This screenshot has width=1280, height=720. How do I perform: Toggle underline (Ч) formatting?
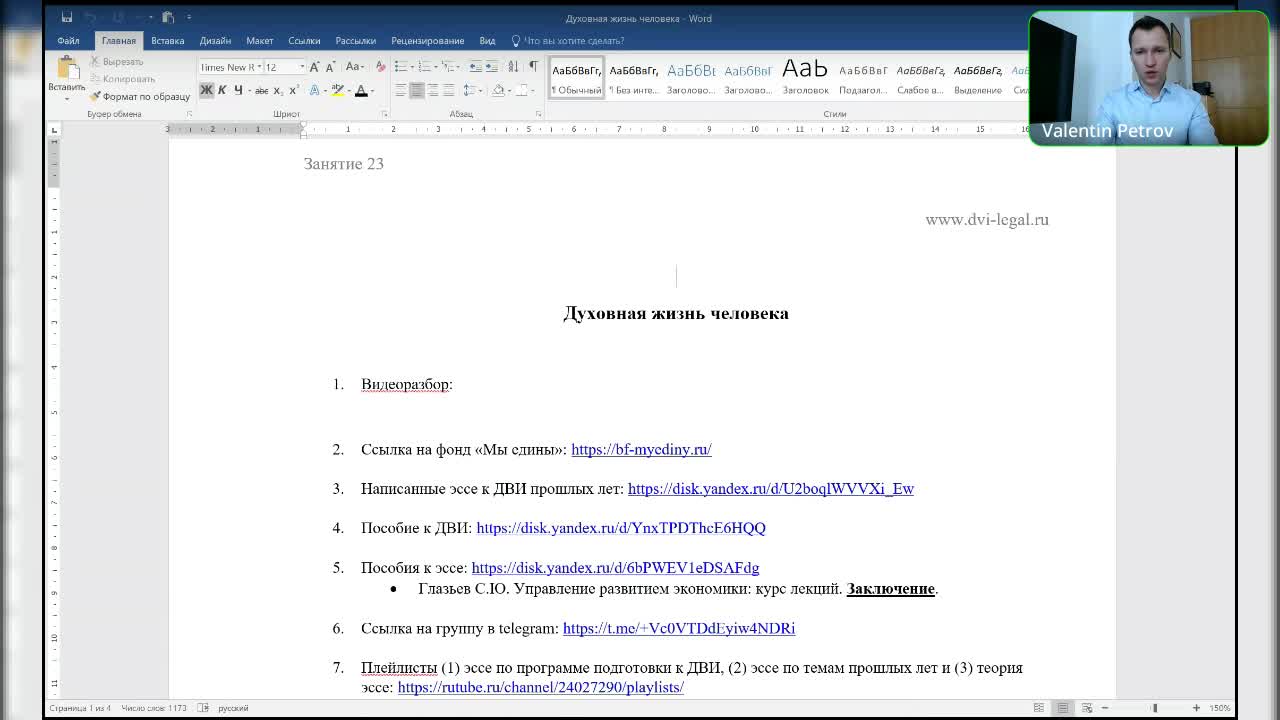coord(238,90)
